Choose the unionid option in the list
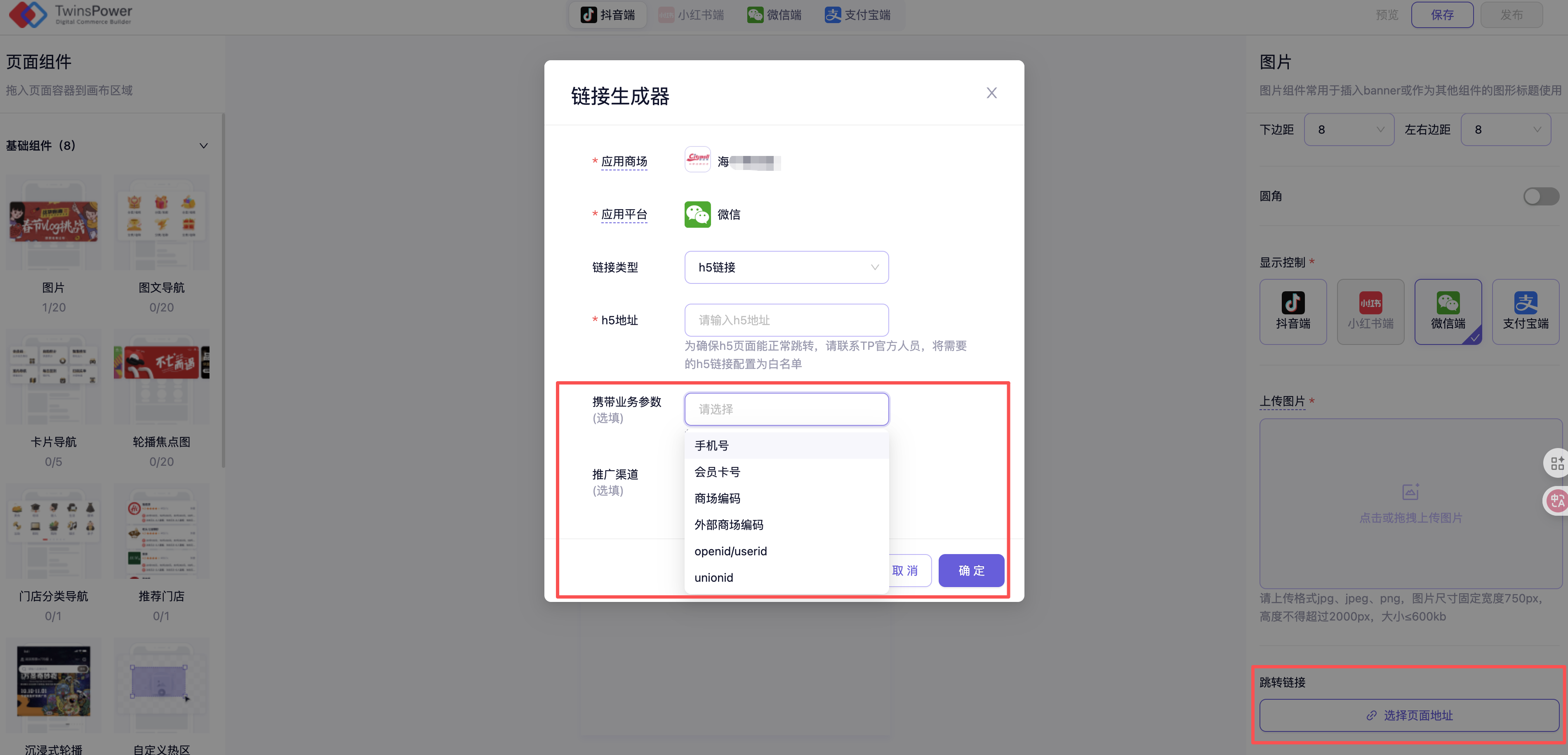 [714, 577]
